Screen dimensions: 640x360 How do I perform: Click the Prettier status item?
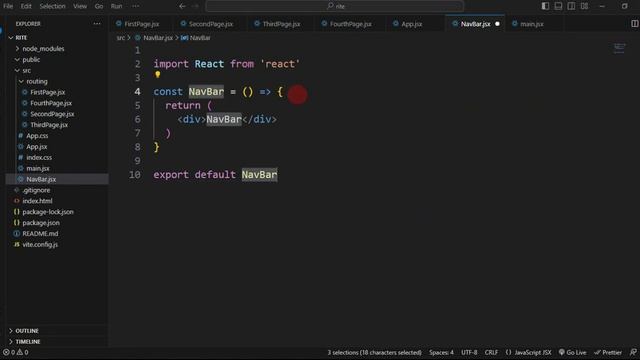click(608, 352)
